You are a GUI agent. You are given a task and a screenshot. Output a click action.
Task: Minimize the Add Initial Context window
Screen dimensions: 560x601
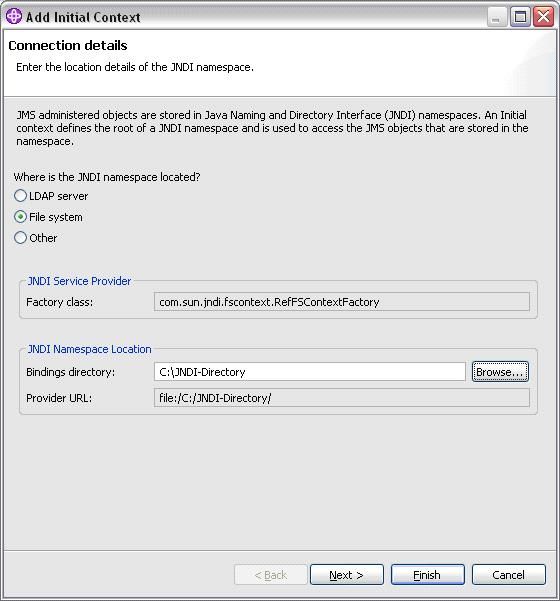tap(496, 17)
